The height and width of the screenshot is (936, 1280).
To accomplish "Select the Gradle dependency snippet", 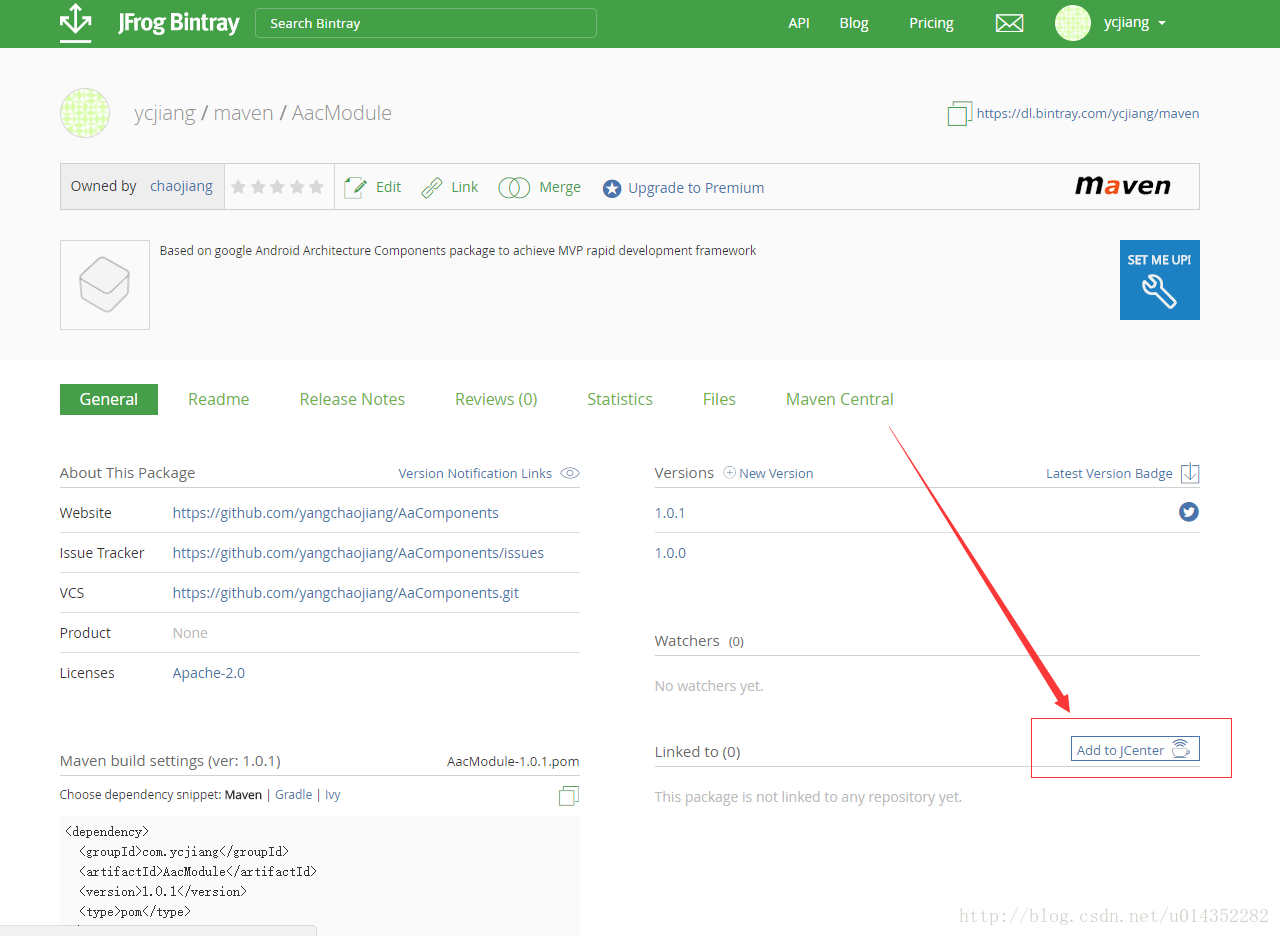I will point(294,795).
